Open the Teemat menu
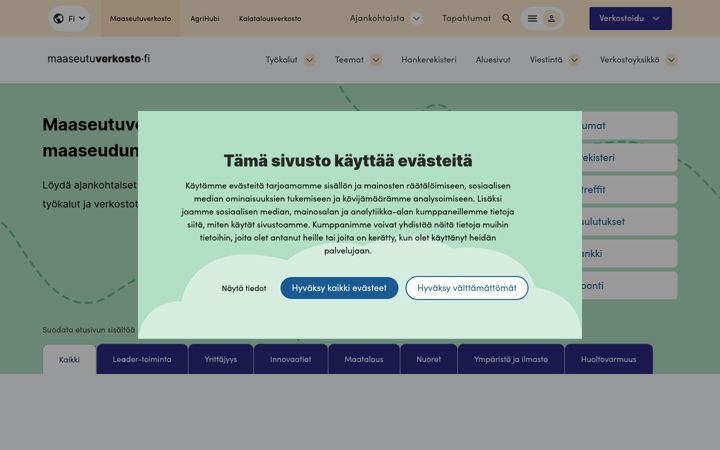Screen dimensions: 720x450 349,60
